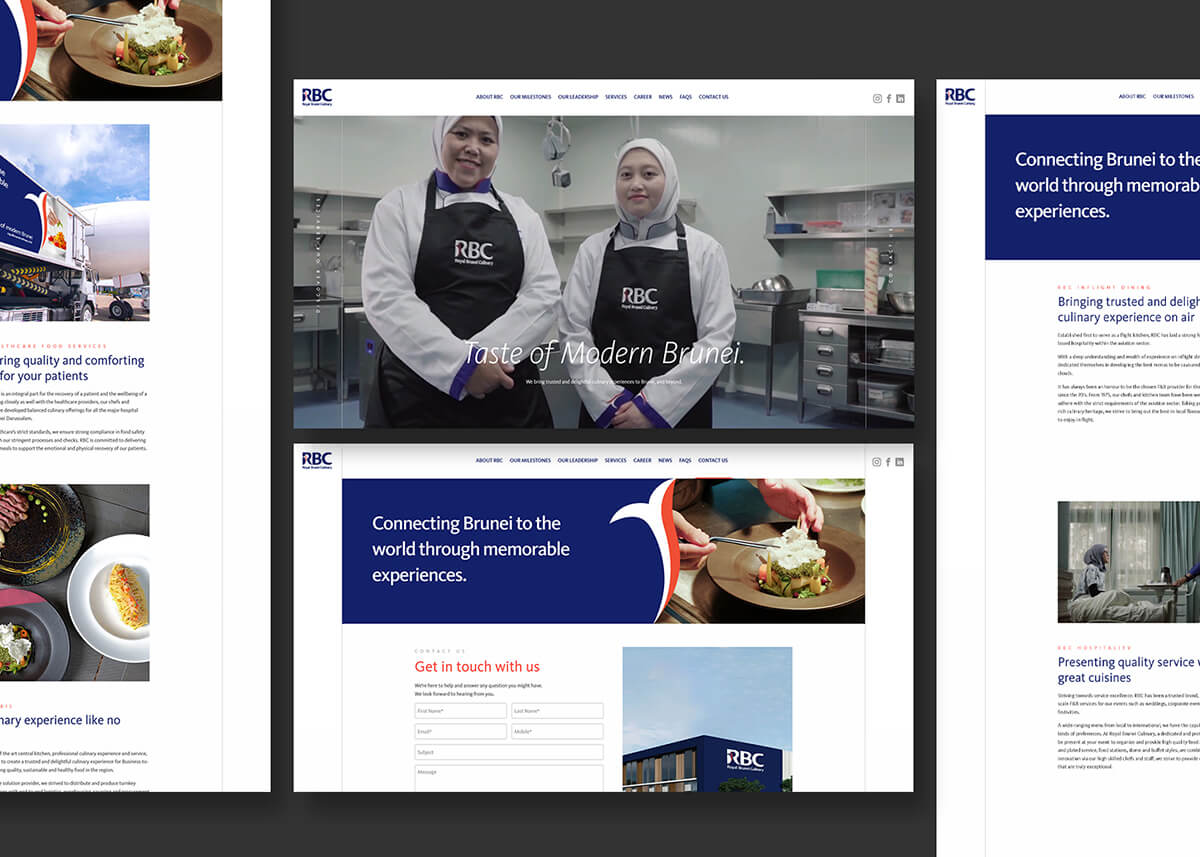Screen dimensions: 1200x857
Task: Click the blue Connecting Brunei banner on right page
Action: pyautogui.click(x=1092, y=187)
